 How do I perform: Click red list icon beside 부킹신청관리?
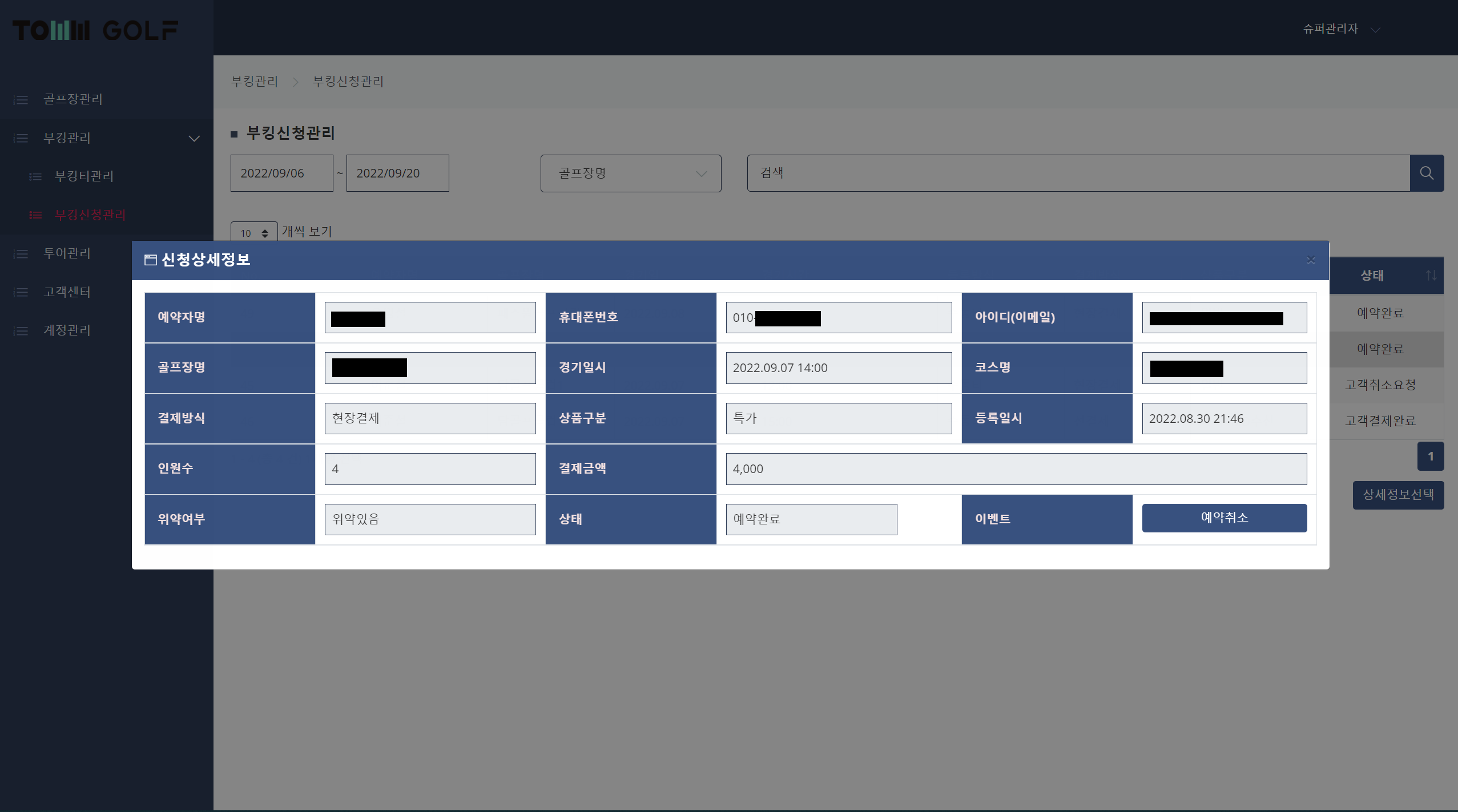[x=35, y=215]
